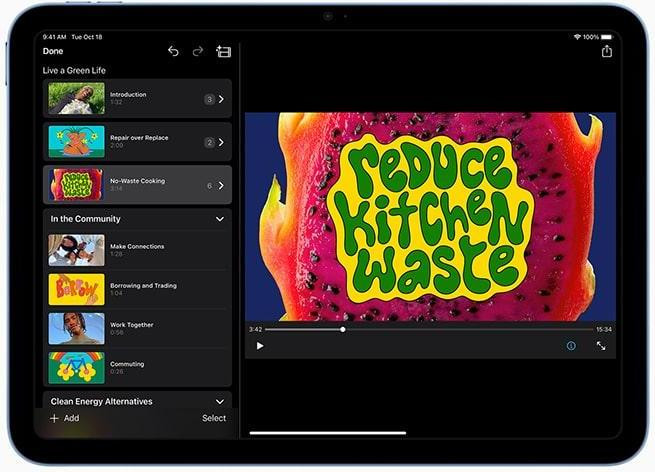Tap the Redo arrow icon
This screenshot has width=655, height=472.
(x=198, y=51)
